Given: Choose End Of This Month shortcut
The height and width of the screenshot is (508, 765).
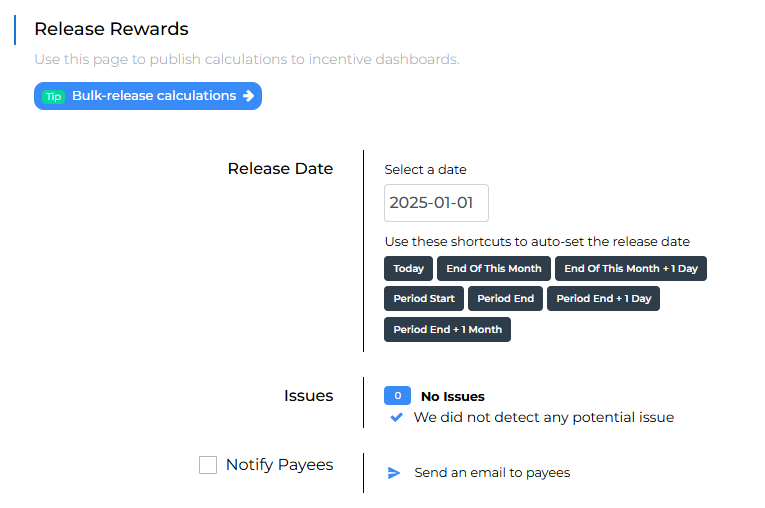Looking at the screenshot, I should (x=494, y=268).
